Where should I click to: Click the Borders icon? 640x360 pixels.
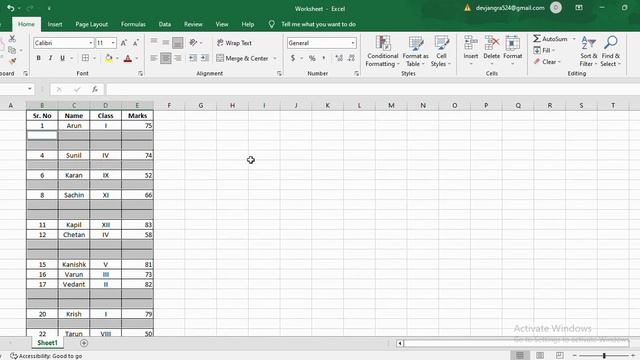85,58
